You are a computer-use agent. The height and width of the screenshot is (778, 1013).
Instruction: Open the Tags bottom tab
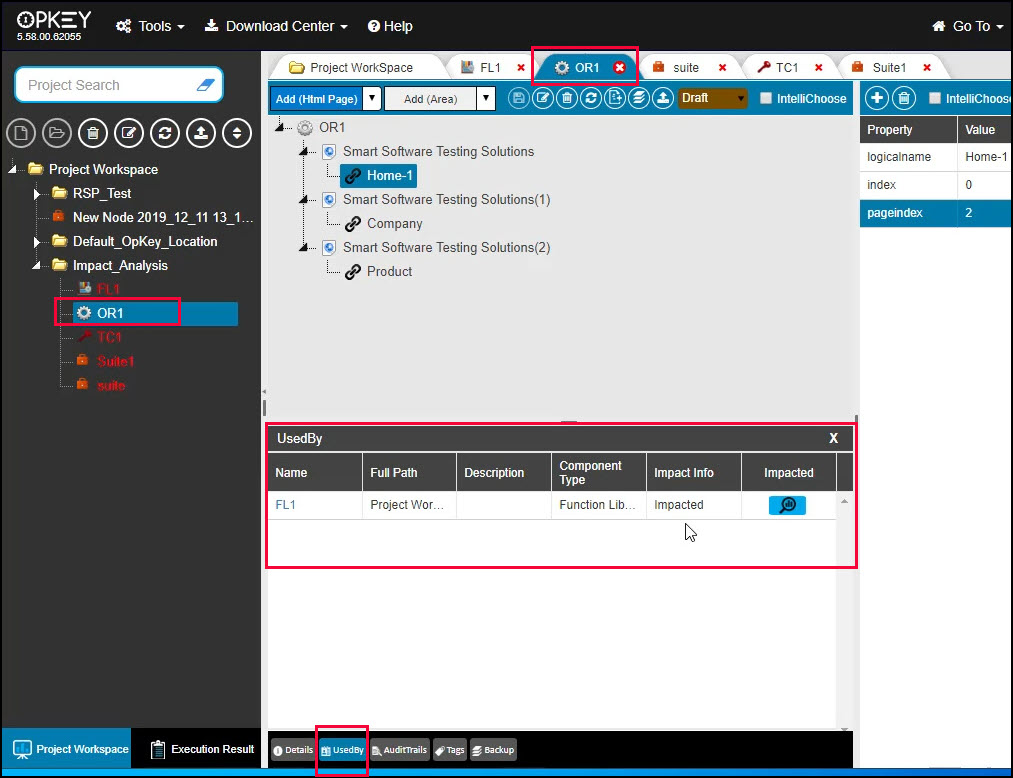point(450,750)
